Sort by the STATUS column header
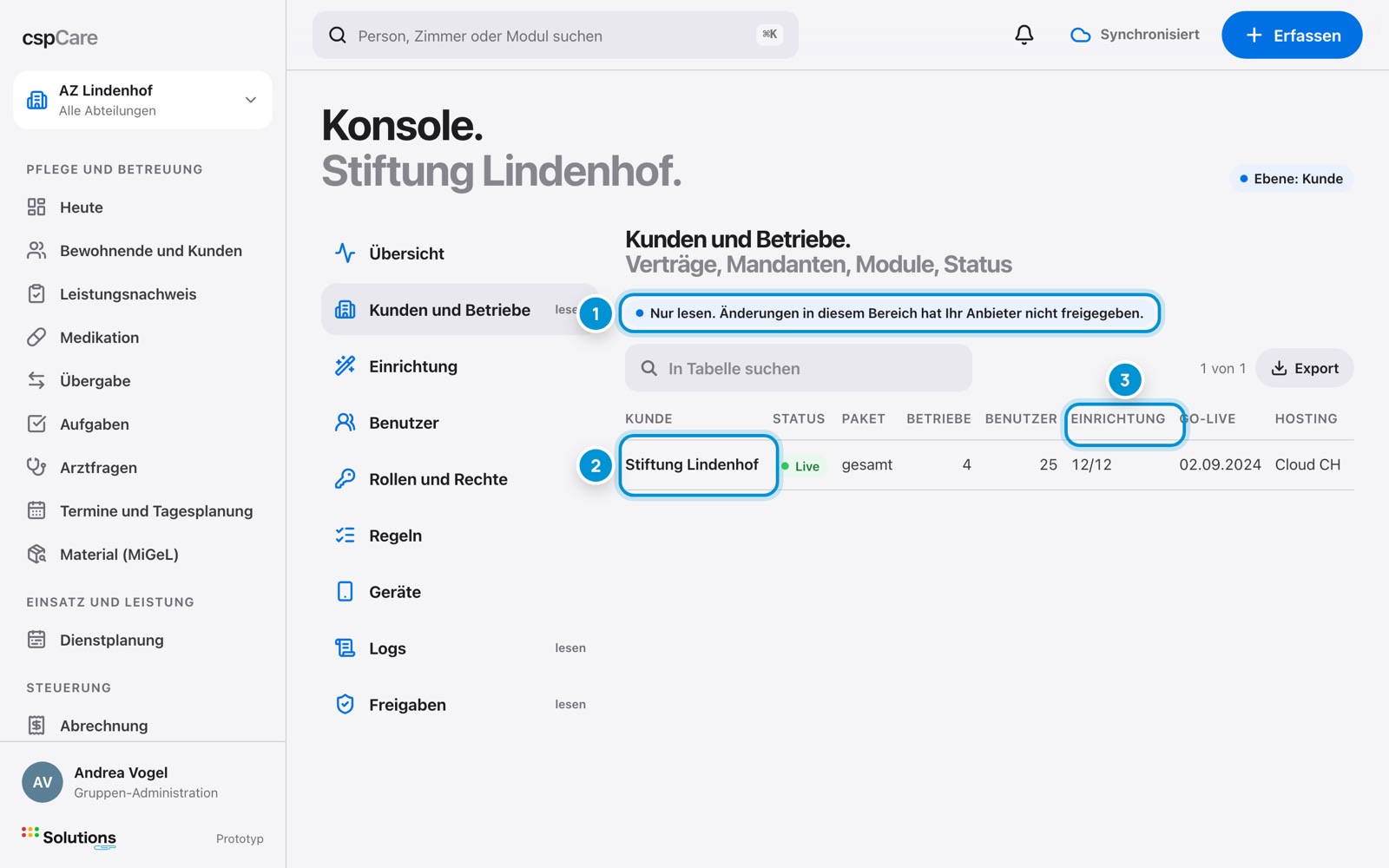The image size is (1389, 868). tap(798, 418)
